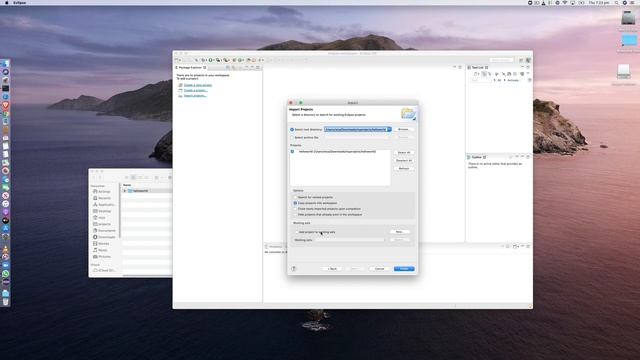The image size is (640, 360).
Task: Click Open Perspective icon in Eclipse toolbar
Action: tap(521, 60)
